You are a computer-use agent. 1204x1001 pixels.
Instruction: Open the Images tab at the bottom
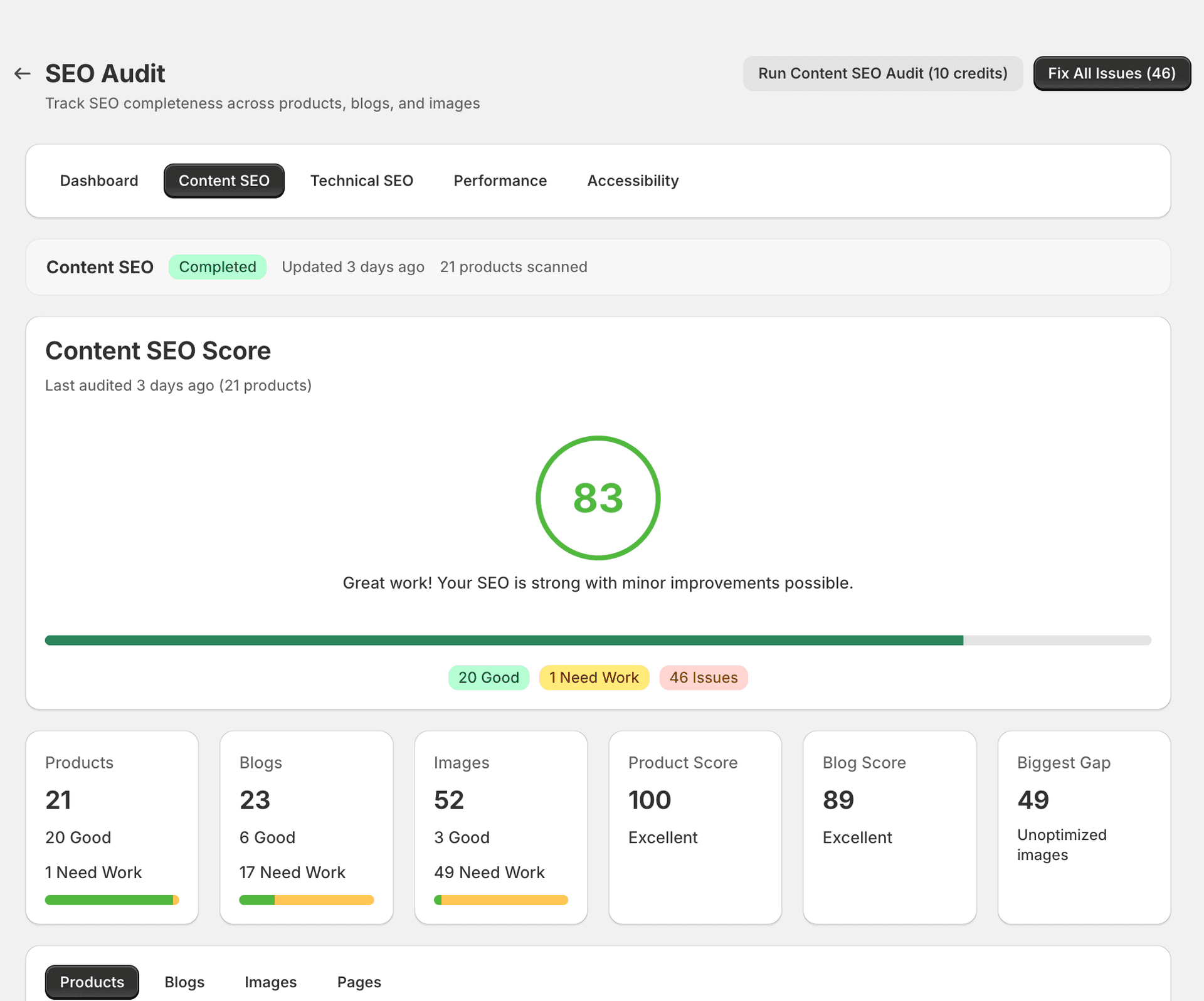[270, 982]
